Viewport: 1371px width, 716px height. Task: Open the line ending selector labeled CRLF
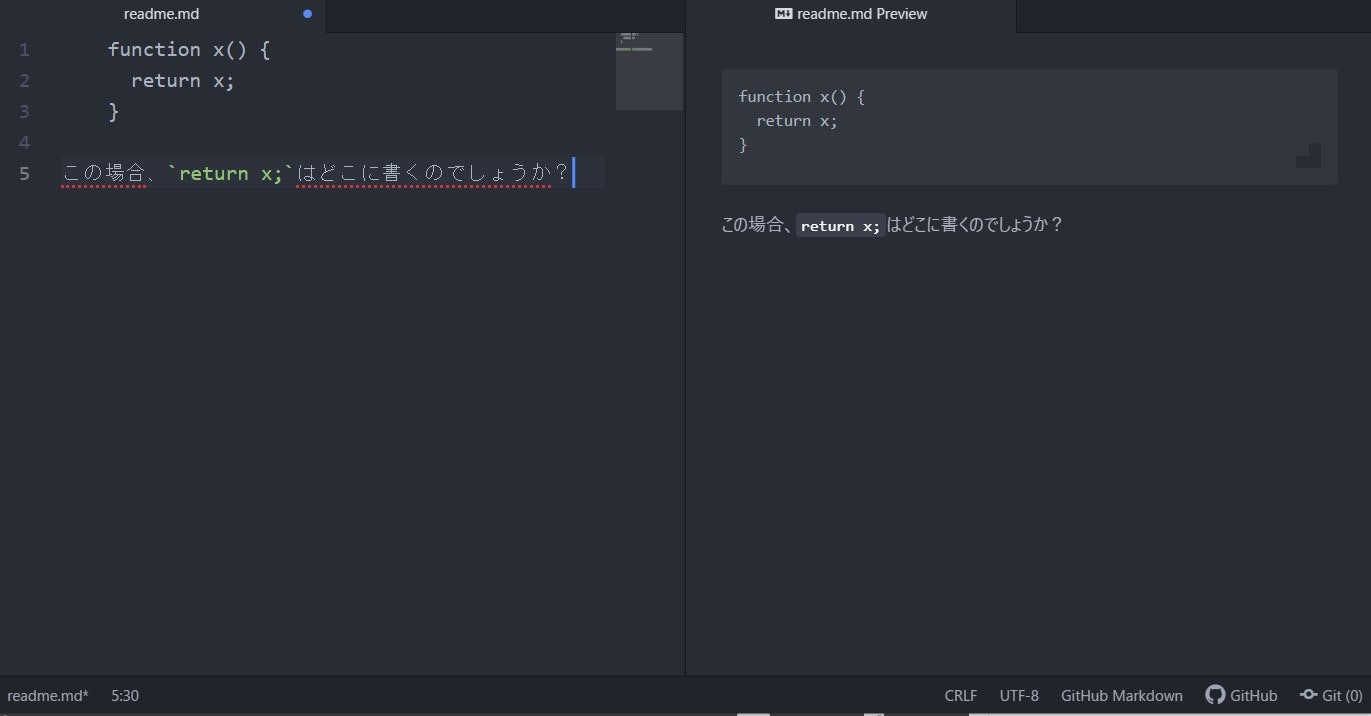(960, 695)
